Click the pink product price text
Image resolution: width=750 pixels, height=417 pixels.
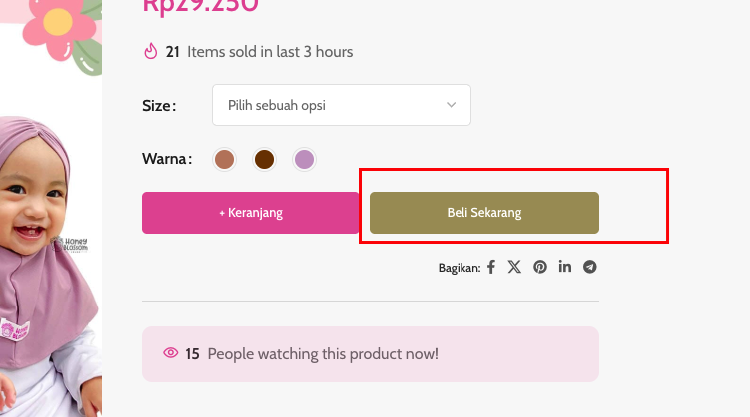click(200, 6)
